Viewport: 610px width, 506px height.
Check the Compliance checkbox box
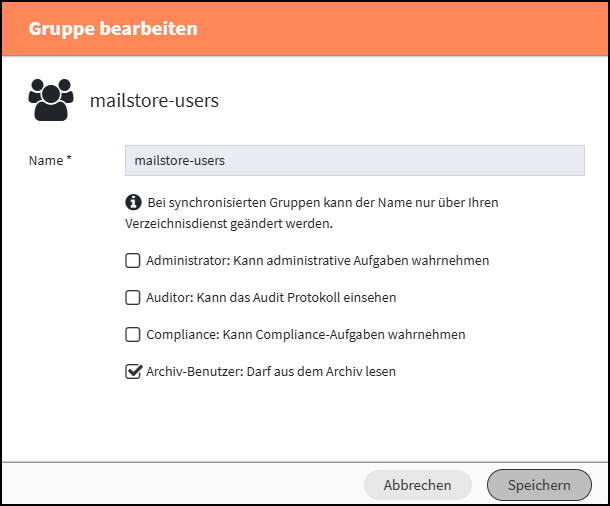point(133,334)
